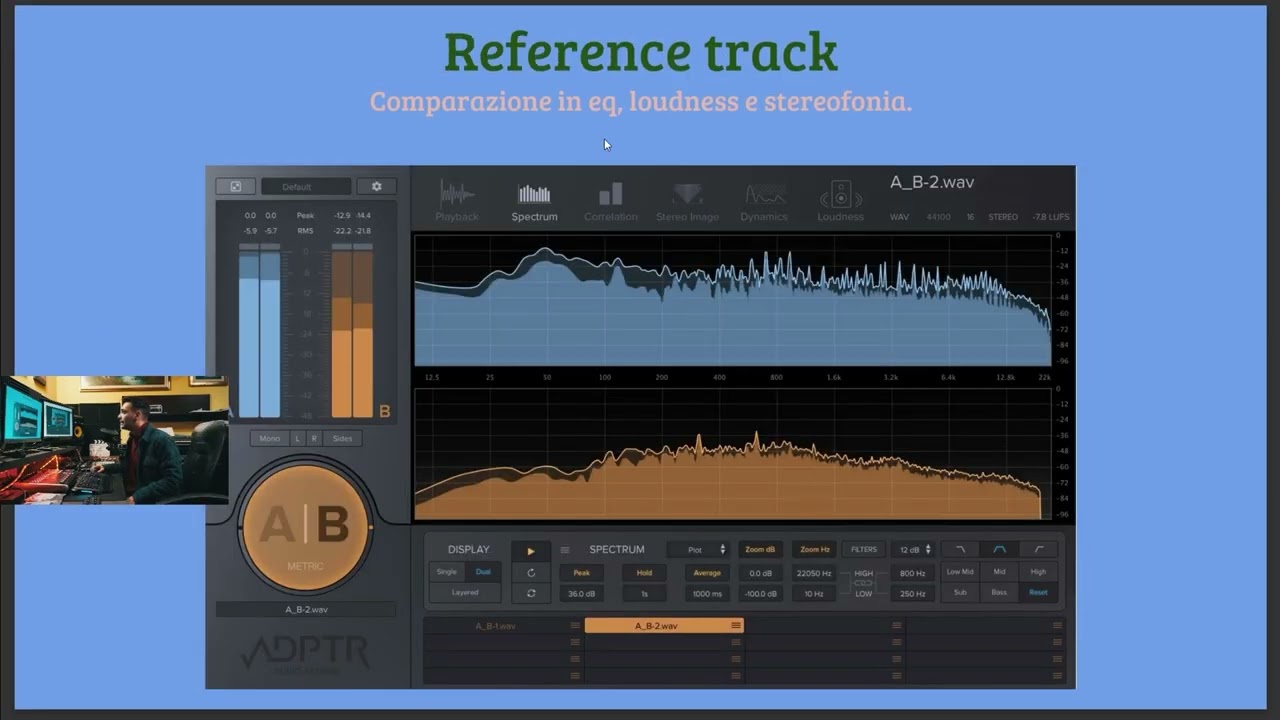Solo the R channel button
The height and width of the screenshot is (720, 1280).
(x=314, y=438)
